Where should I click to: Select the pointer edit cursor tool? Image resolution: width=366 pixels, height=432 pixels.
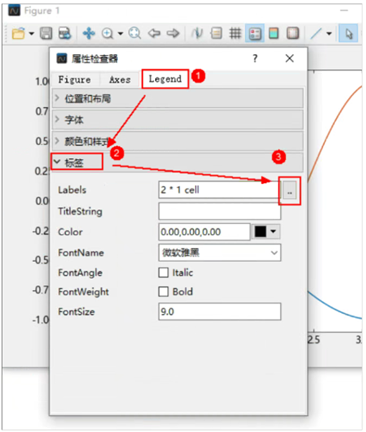tap(349, 33)
